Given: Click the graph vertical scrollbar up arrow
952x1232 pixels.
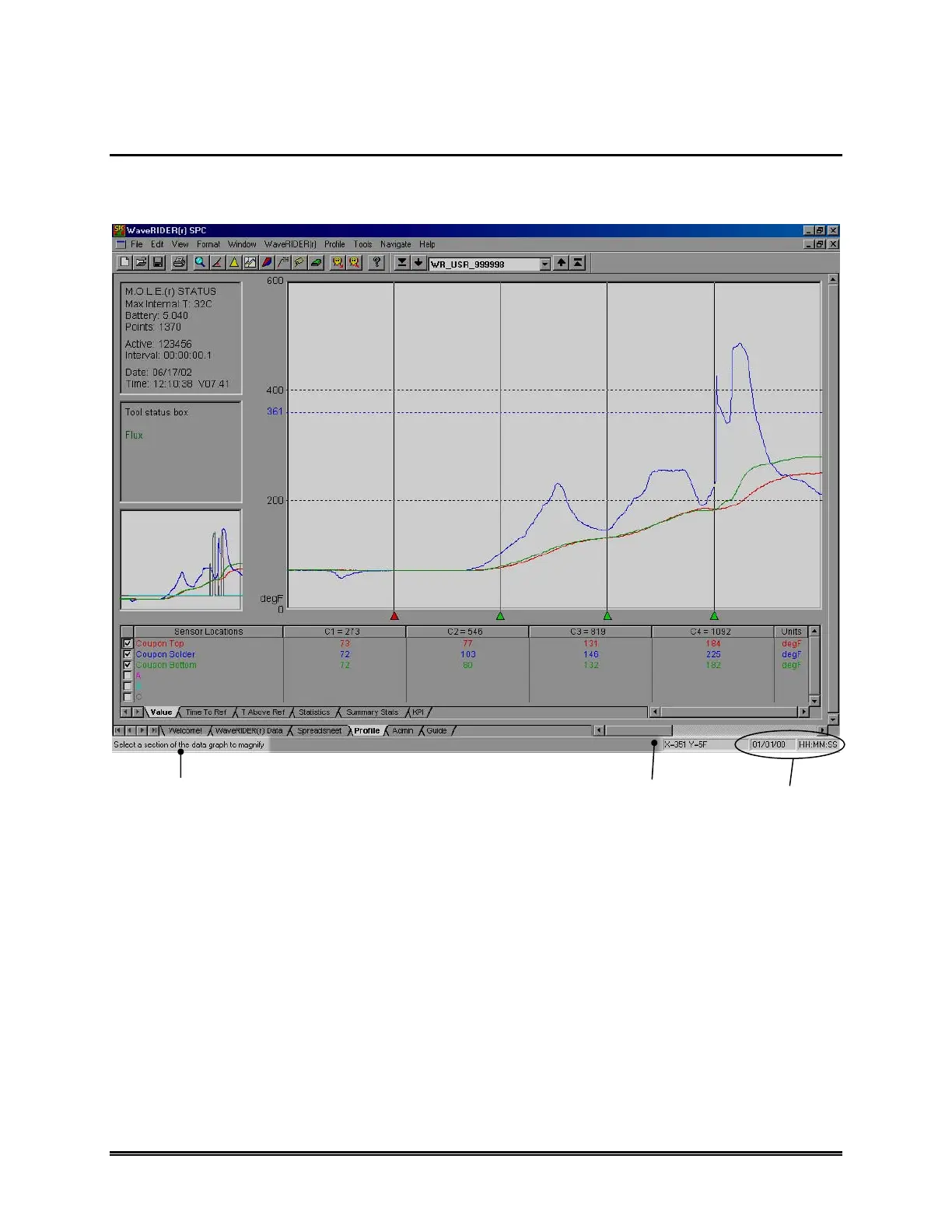Looking at the screenshot, I should click(833, 278).
